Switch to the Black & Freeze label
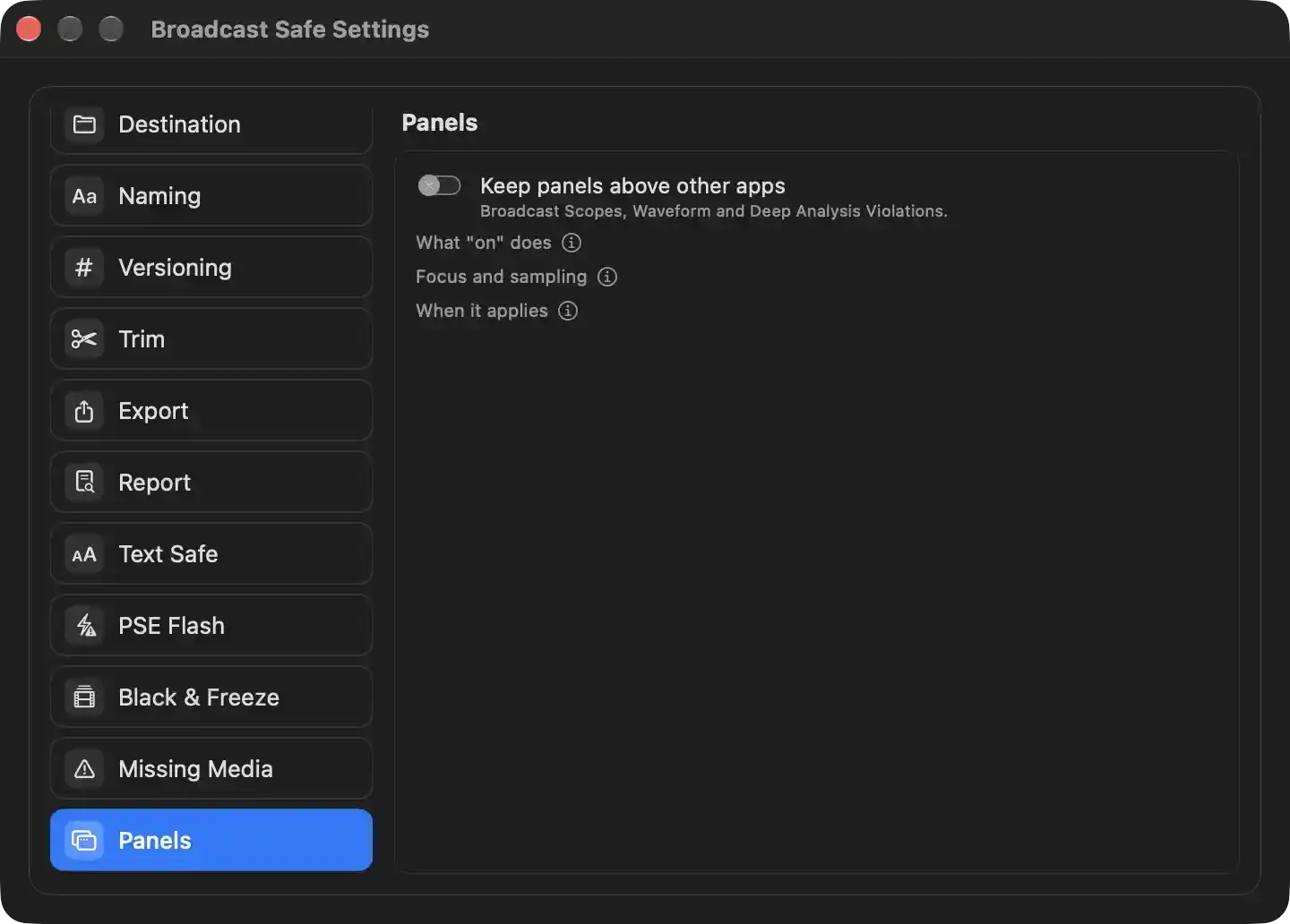The width and height of the screenshot is (1290, 924). coord(199,697)
